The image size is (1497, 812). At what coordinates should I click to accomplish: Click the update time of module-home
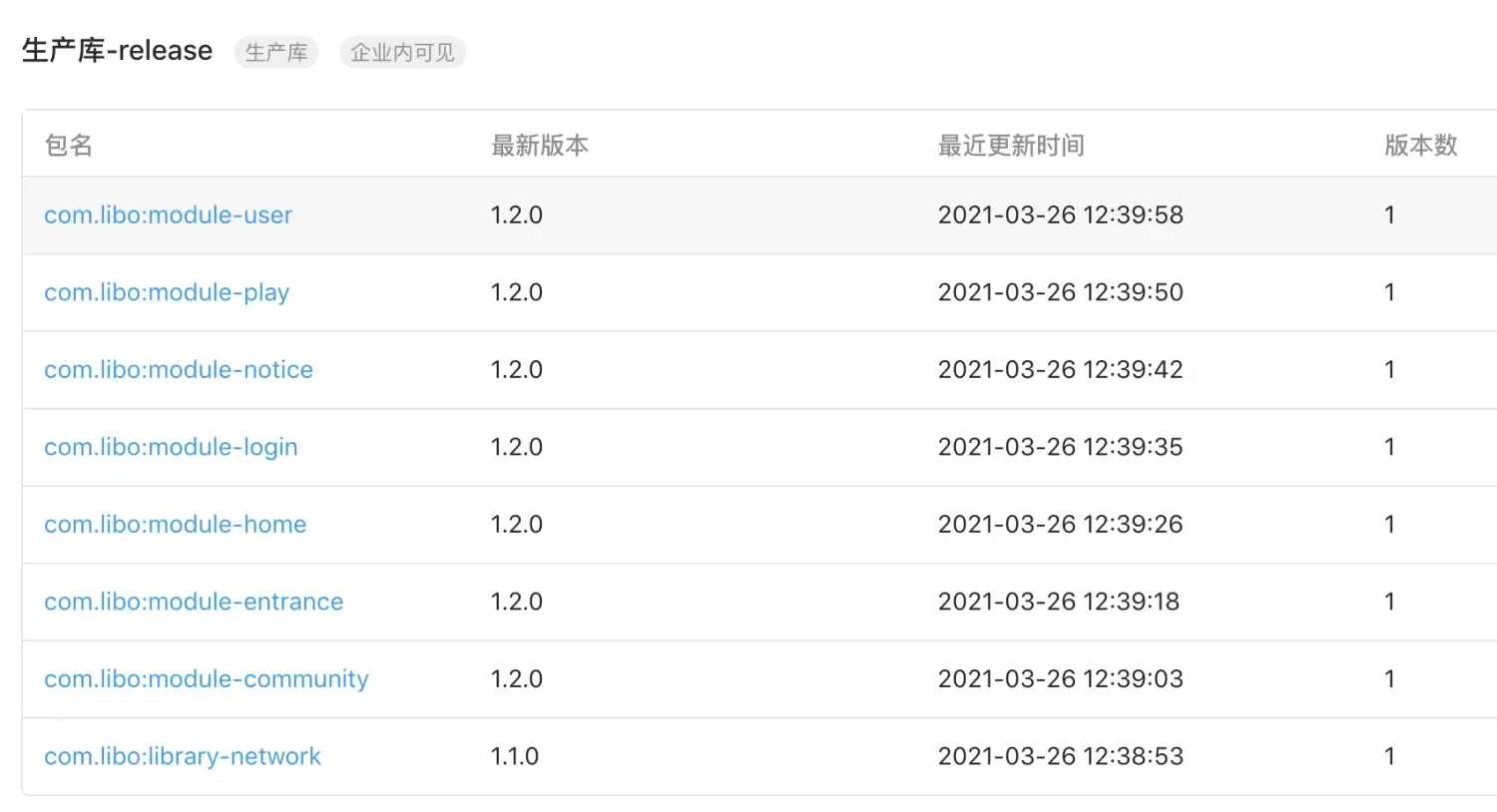point(1060,524)
